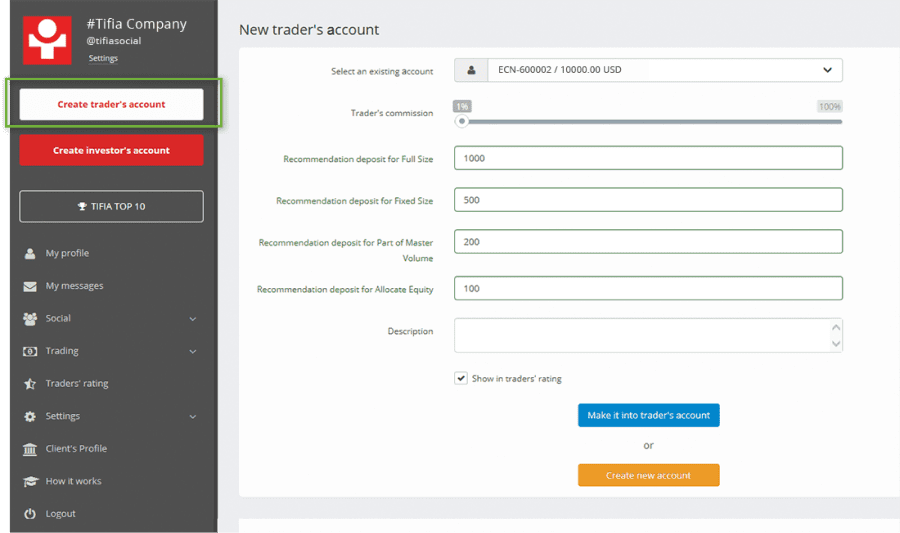Click the Logout power icon

[30, 514]
